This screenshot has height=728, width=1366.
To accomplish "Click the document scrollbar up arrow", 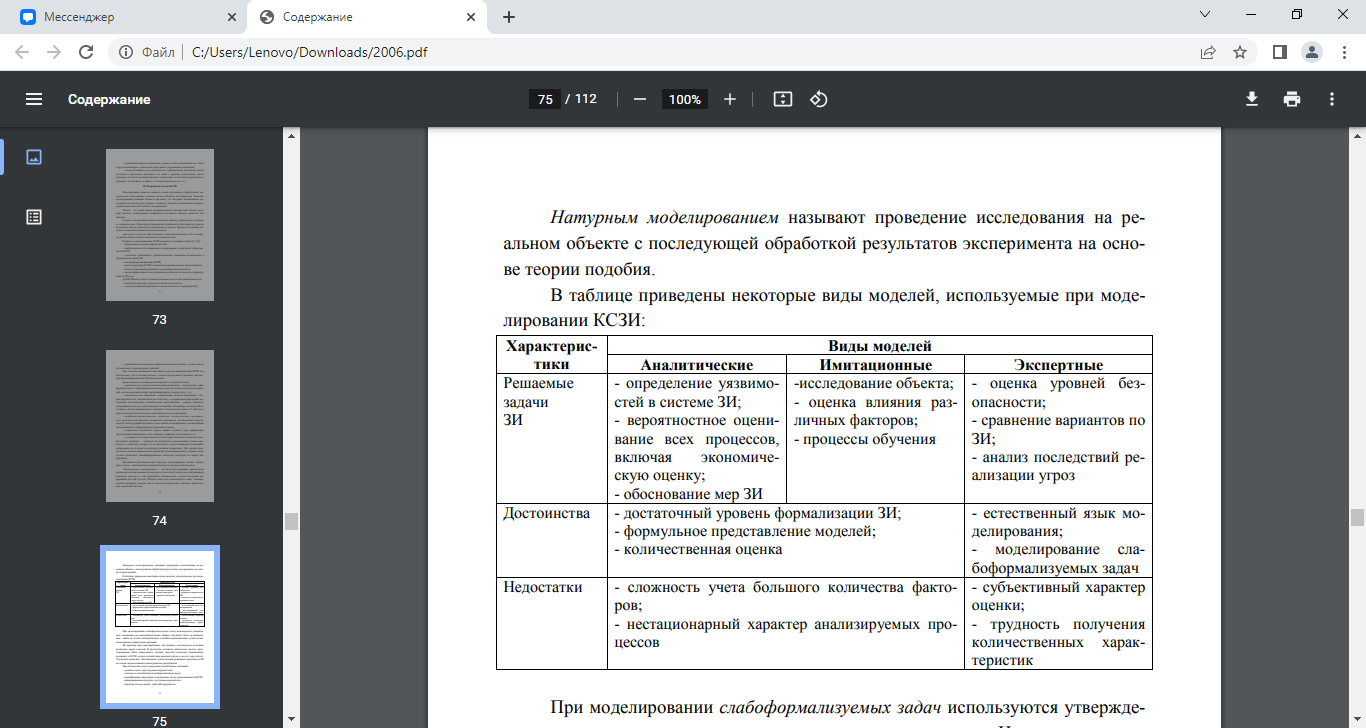I will pyautogui.click(x=1357, y=134).
